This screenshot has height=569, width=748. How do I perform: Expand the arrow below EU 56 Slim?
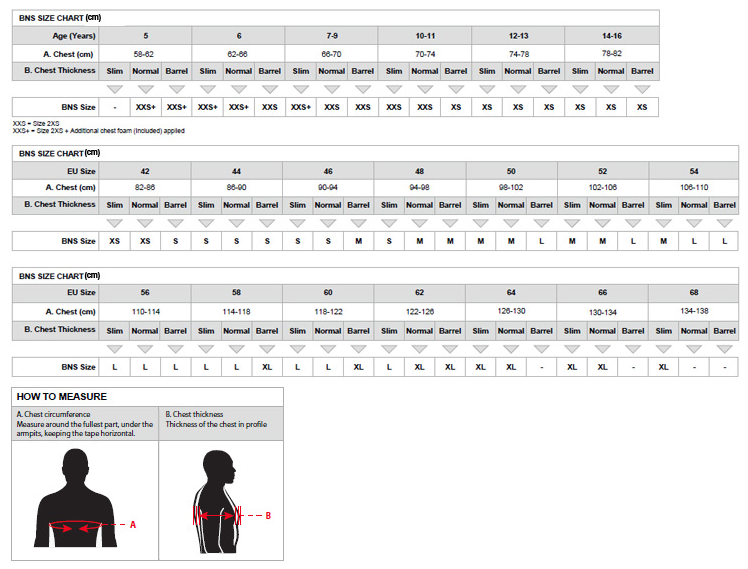coord(114,348)
